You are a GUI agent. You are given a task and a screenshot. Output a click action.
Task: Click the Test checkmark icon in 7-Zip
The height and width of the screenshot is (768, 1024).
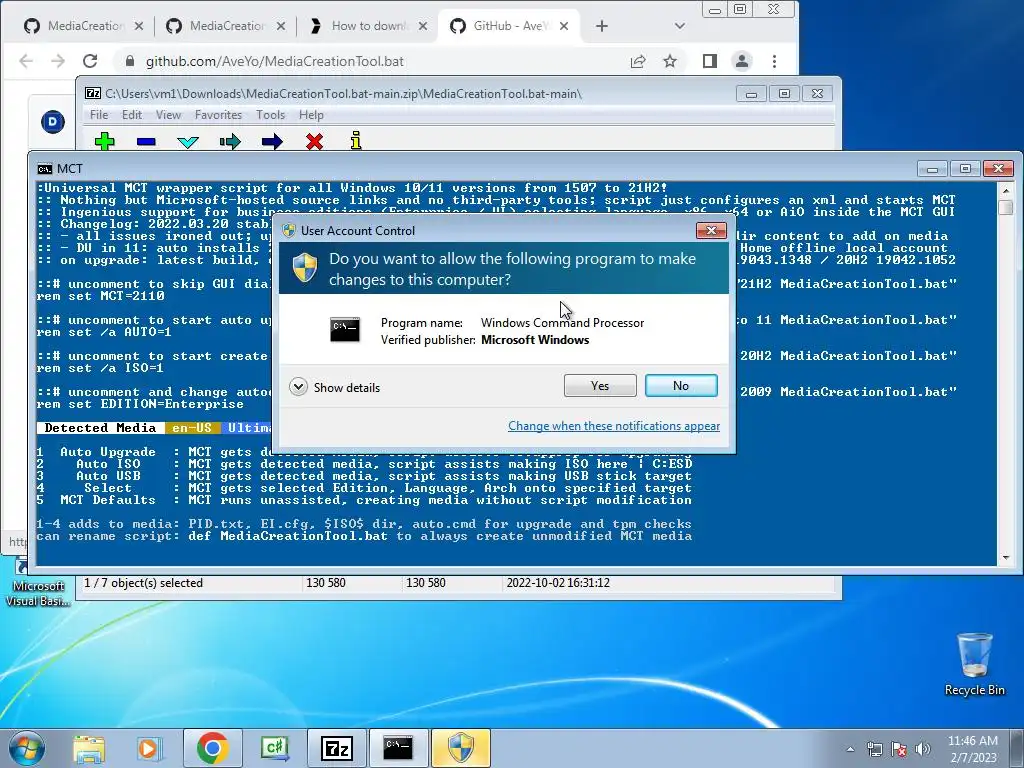188,142
